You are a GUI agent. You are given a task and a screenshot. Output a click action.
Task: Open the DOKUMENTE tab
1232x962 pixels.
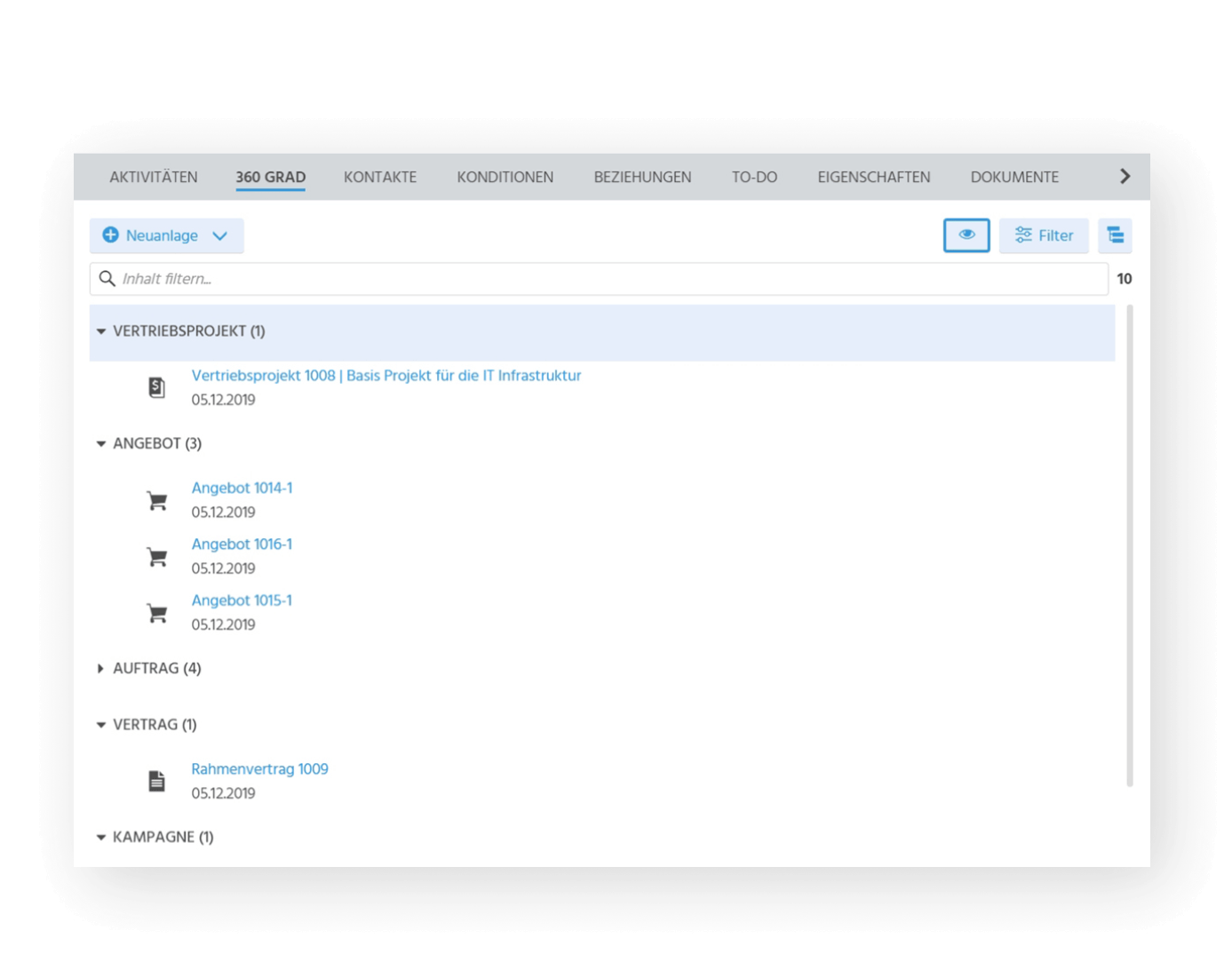coord(1014,177)
